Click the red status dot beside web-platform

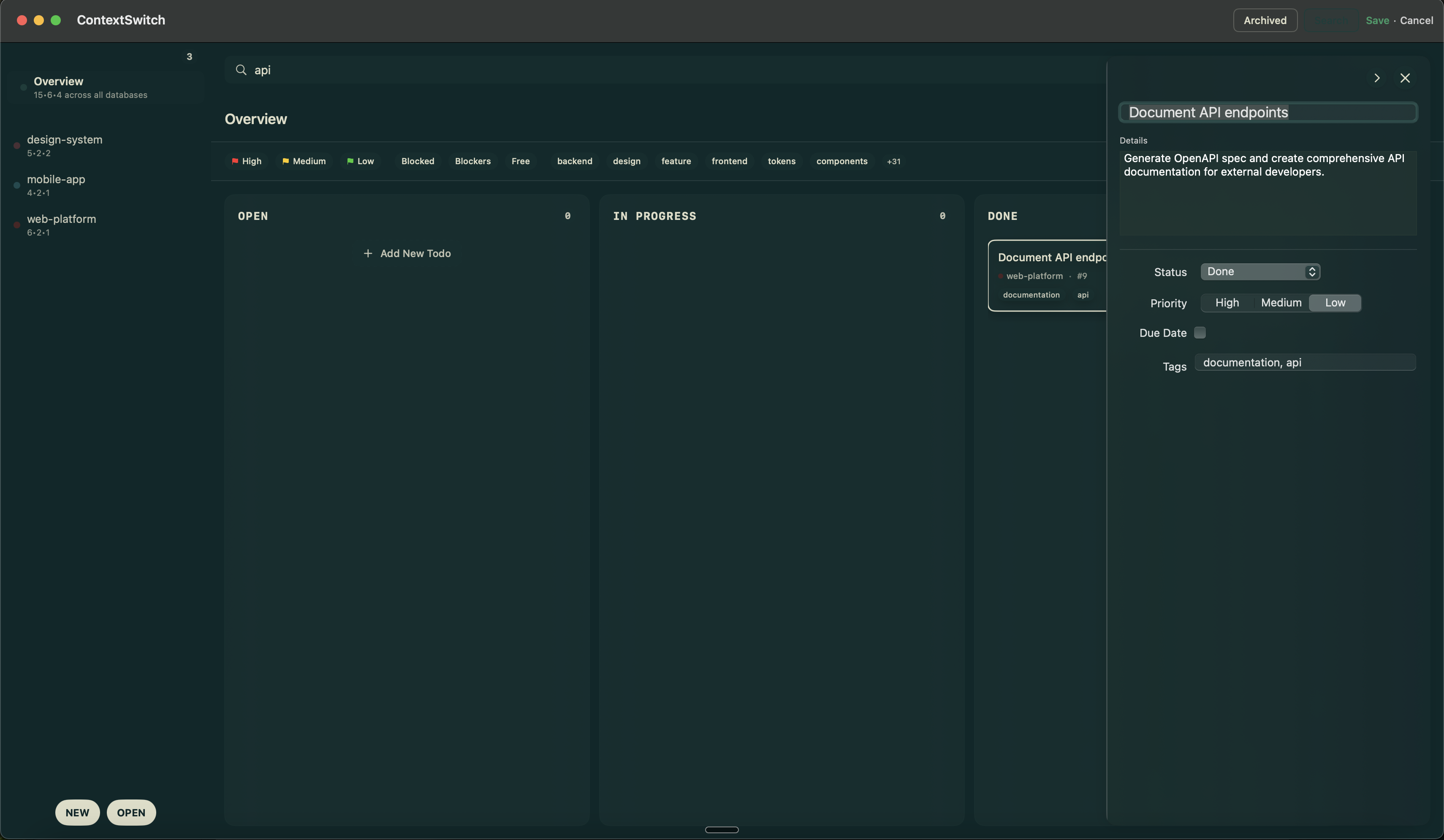coord(1001,276)
